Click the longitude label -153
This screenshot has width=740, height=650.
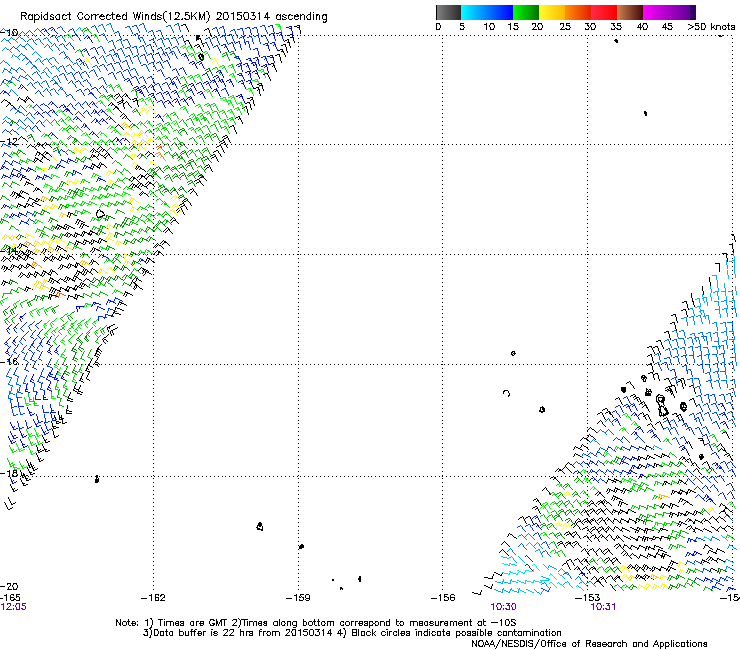(588, 598)
